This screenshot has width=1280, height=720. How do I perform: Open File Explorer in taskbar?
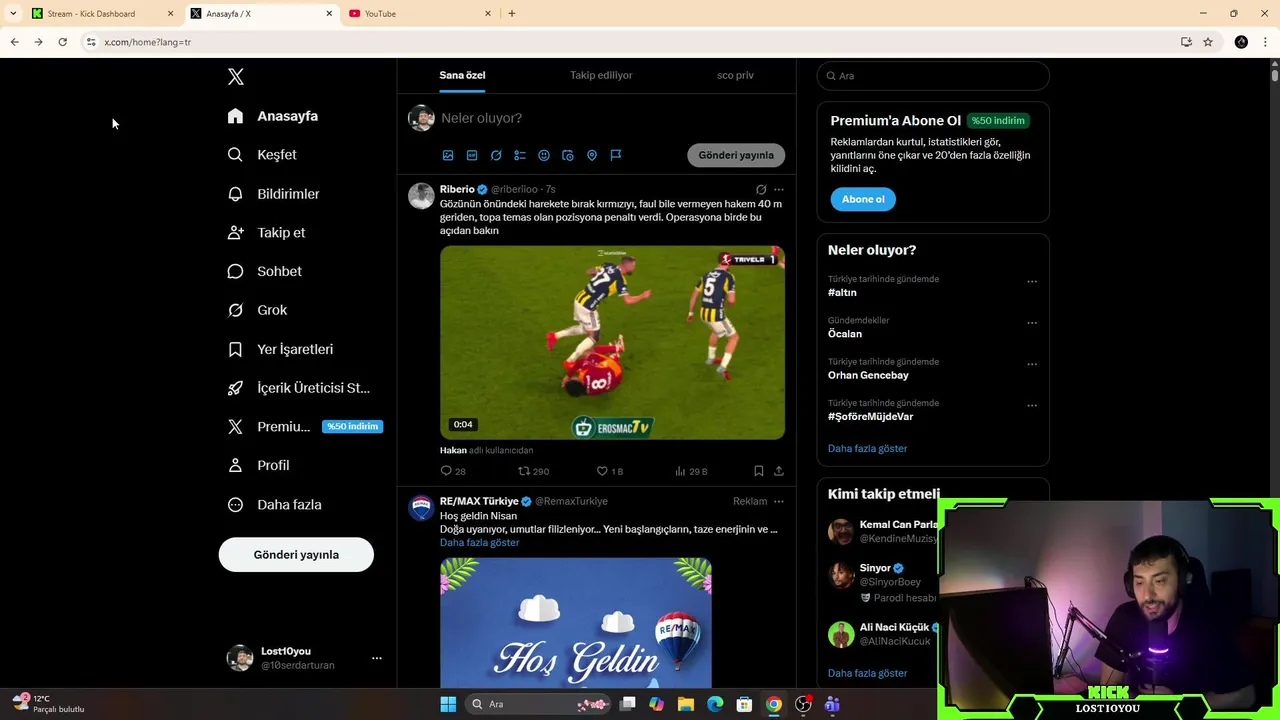coord(686,704)
